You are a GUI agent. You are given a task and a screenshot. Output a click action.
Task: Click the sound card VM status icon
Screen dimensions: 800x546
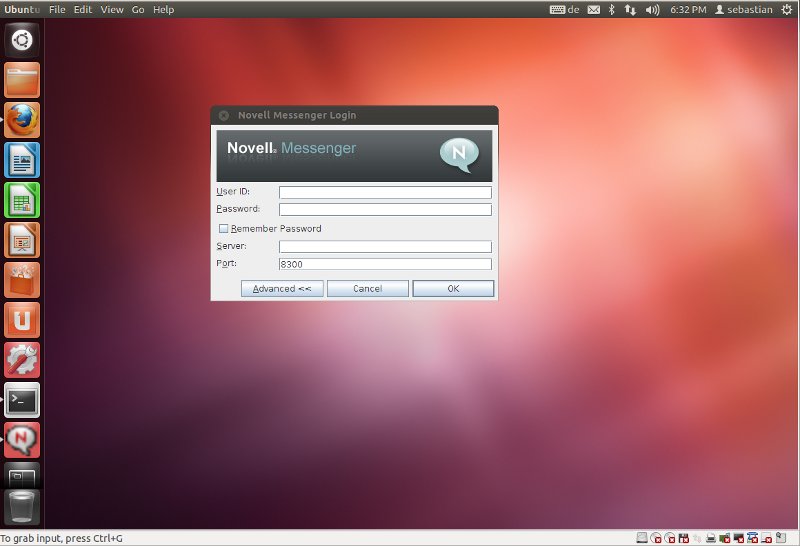(724, 537)
